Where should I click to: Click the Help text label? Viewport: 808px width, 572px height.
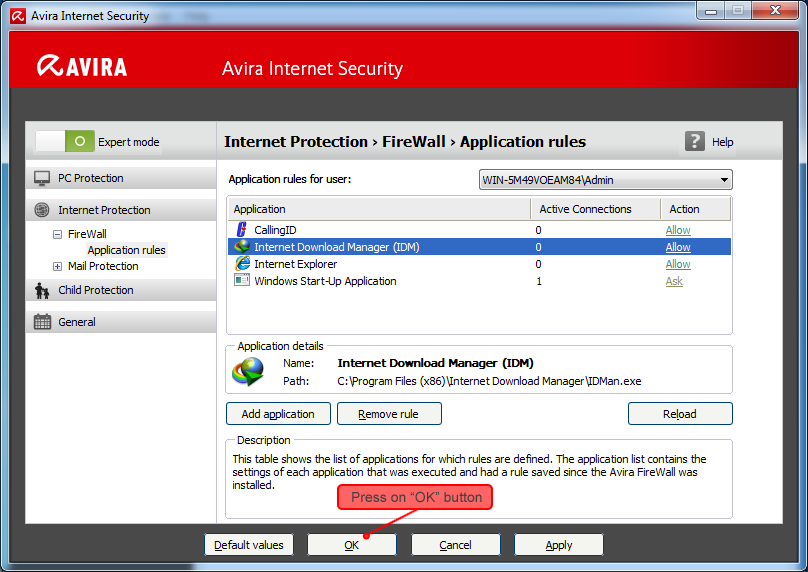[x=722, y=142]
